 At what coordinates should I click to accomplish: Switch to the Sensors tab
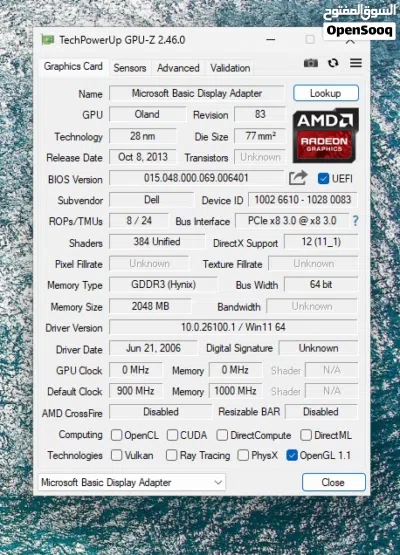tap(130, 68)
